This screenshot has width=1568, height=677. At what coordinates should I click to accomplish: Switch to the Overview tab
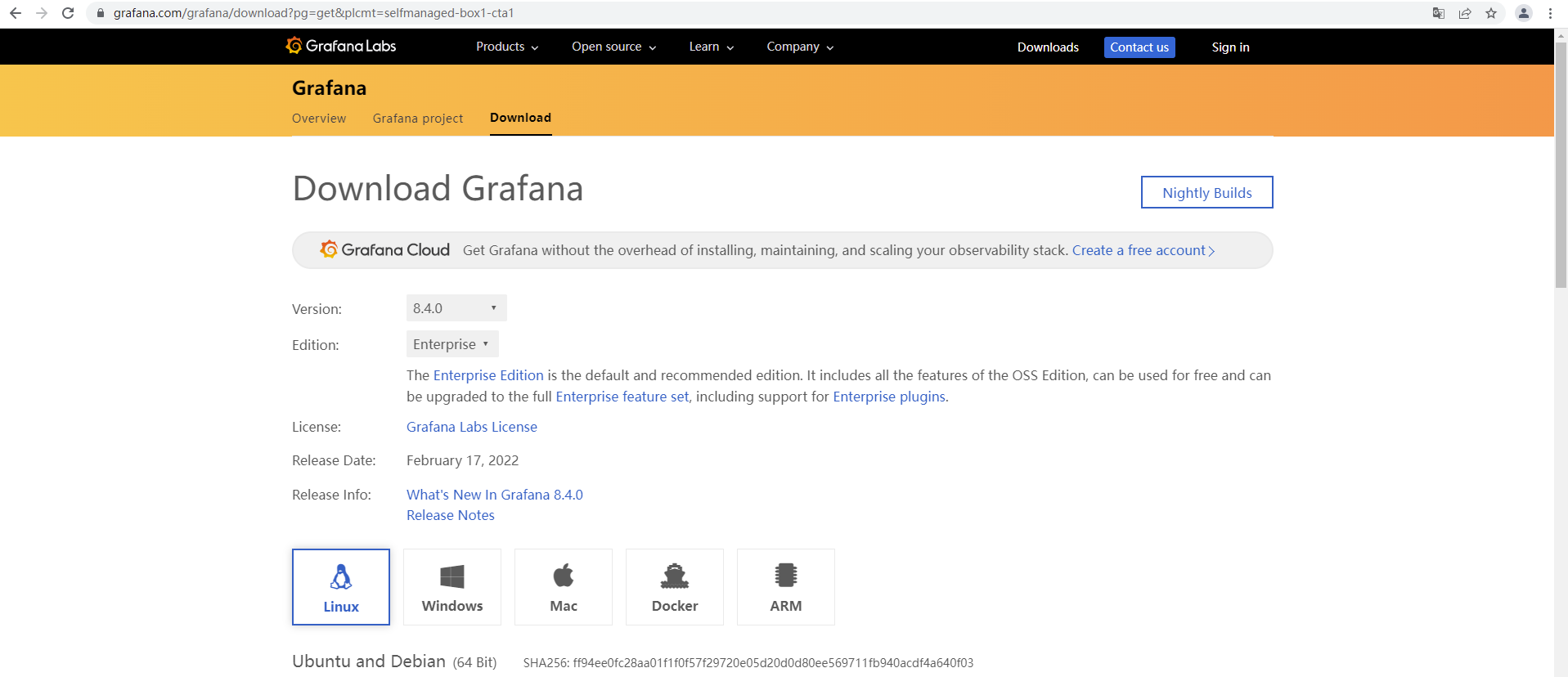(319, 119)
